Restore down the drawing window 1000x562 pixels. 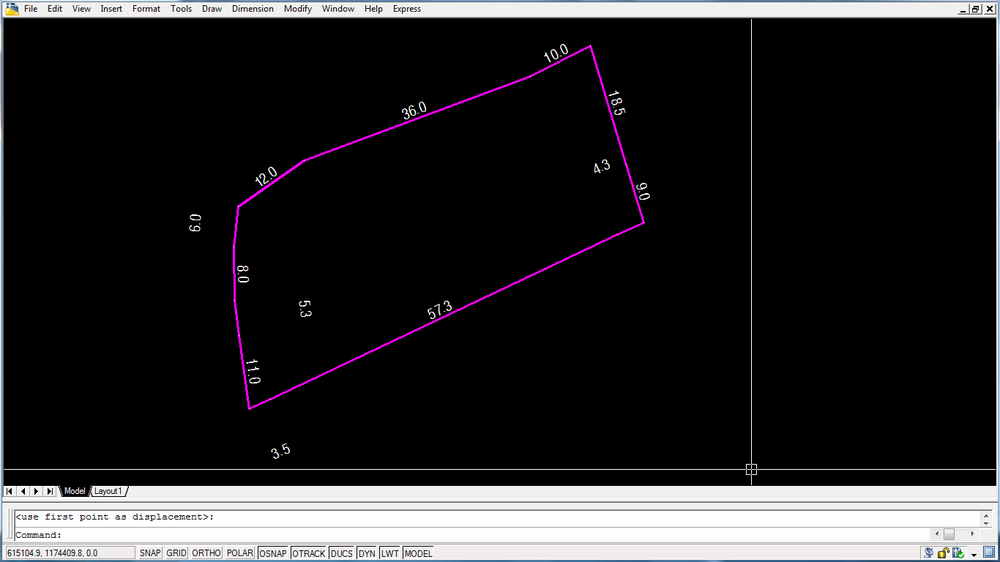click(976, 9)
